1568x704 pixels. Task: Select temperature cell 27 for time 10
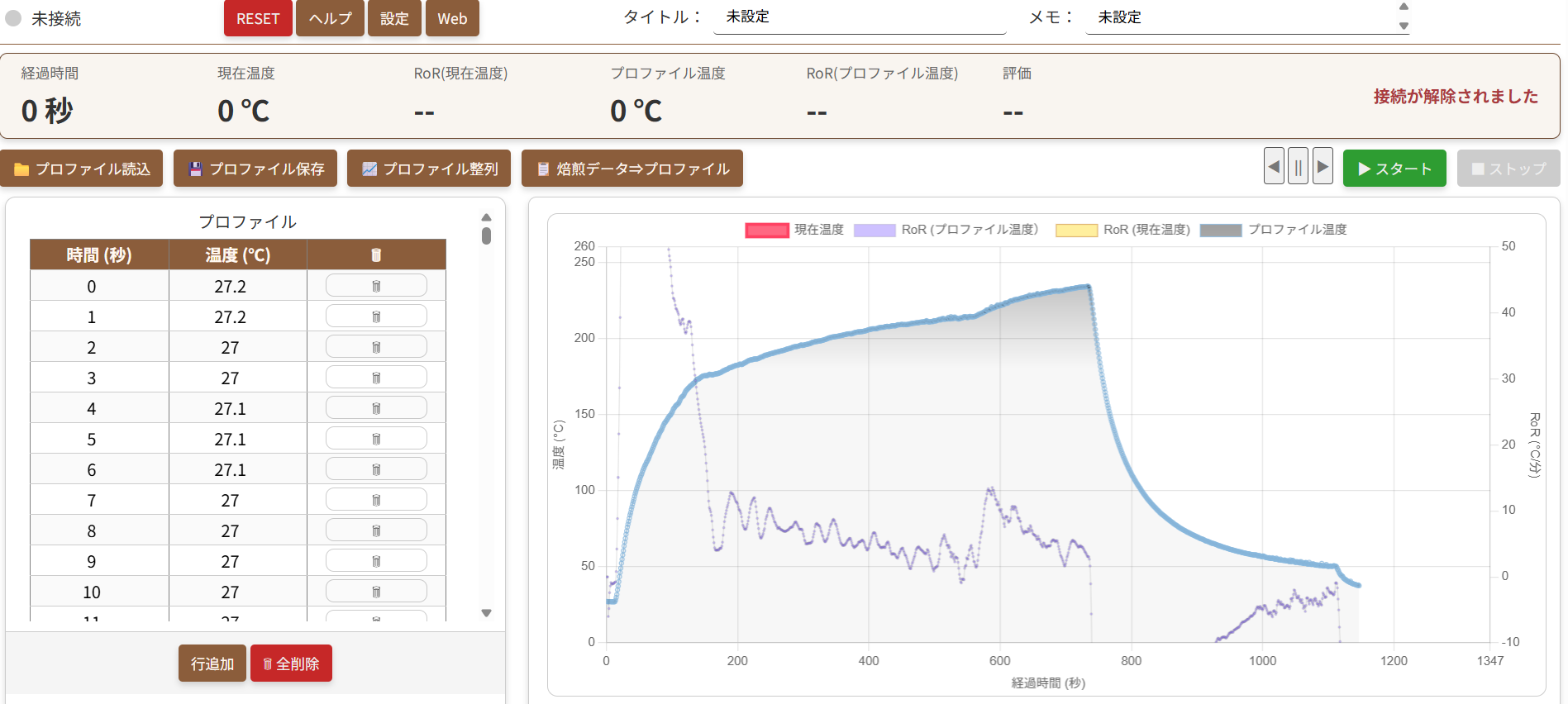click(x=238, y=592)
